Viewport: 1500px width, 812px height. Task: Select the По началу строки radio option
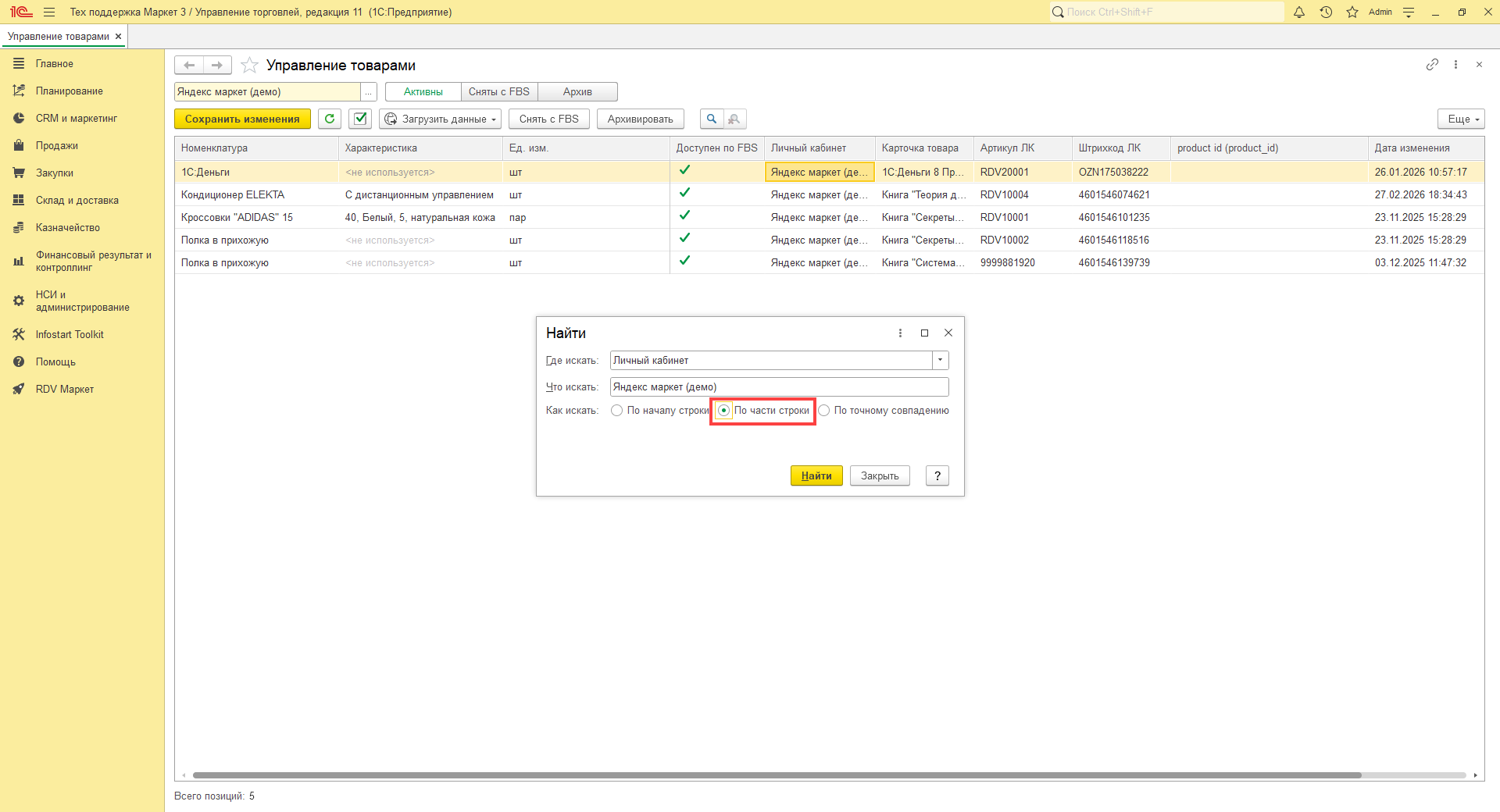pos(617,411)
